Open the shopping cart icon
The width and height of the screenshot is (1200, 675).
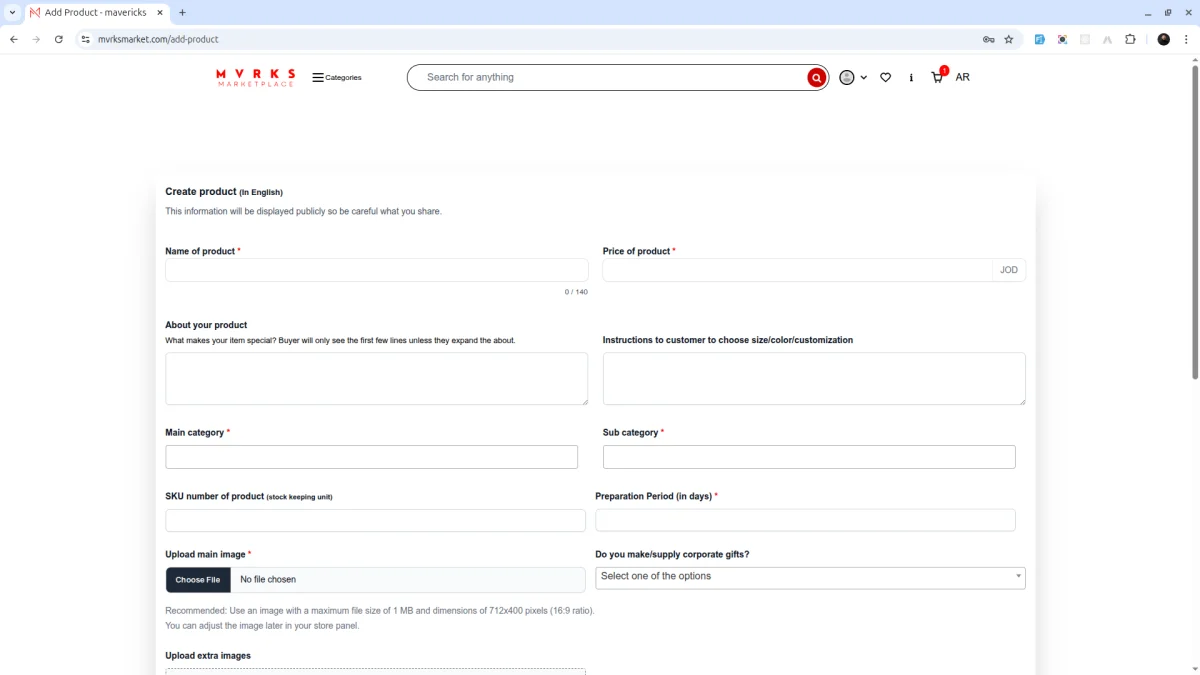pyautogui.click(x=937, y=76)
